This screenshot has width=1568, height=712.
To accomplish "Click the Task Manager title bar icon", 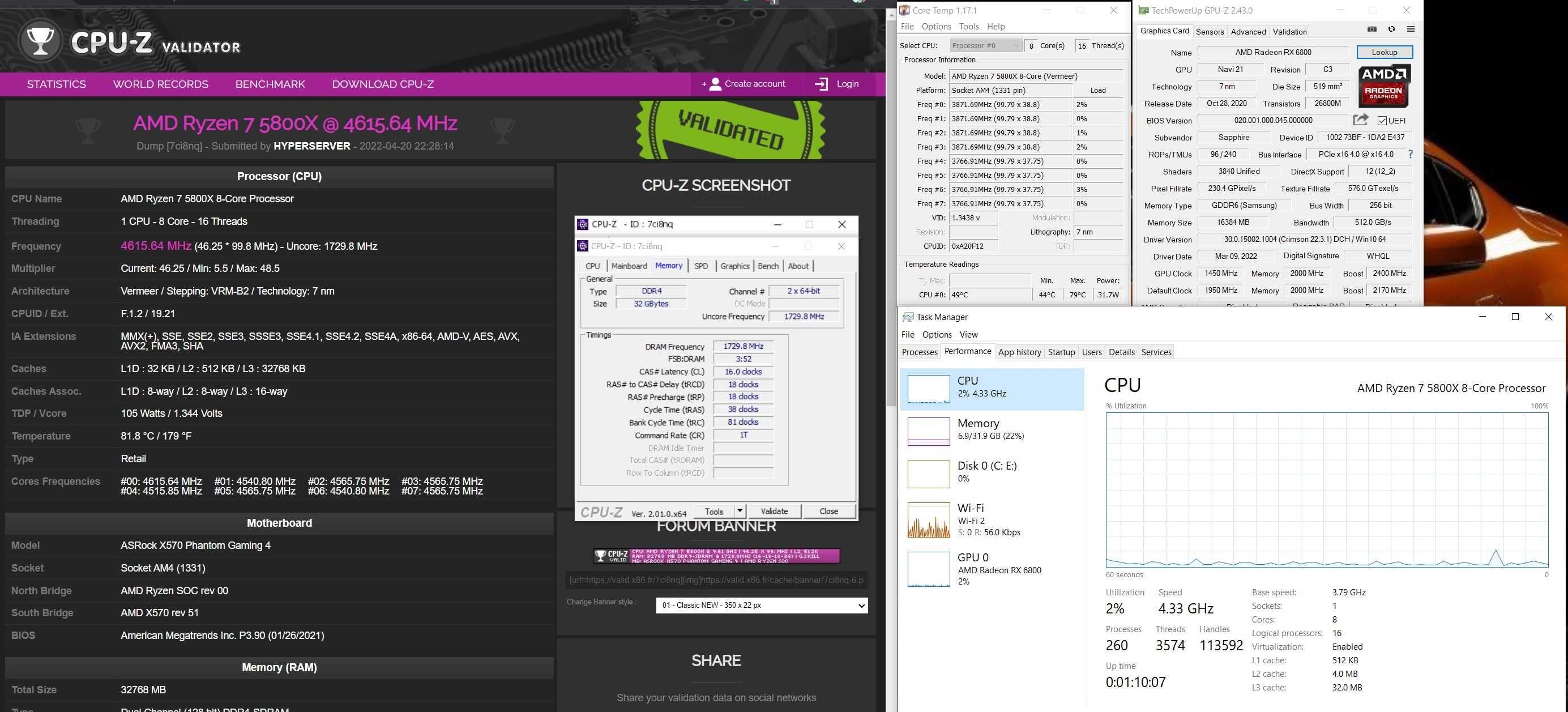I will coord(908,317).
